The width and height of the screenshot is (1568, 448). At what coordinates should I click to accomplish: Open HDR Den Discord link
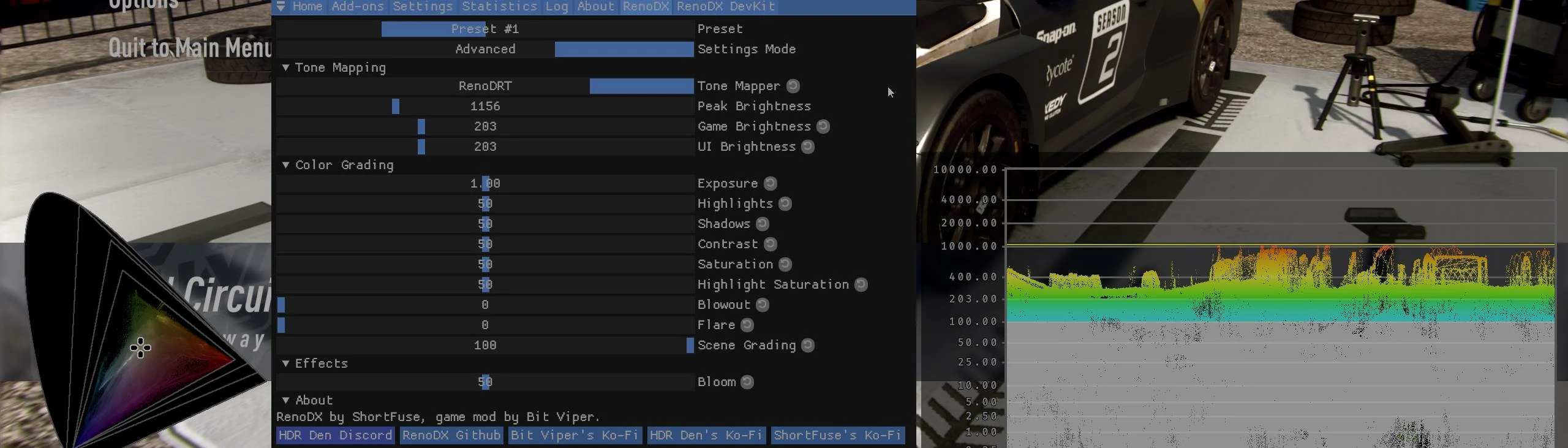335,435
